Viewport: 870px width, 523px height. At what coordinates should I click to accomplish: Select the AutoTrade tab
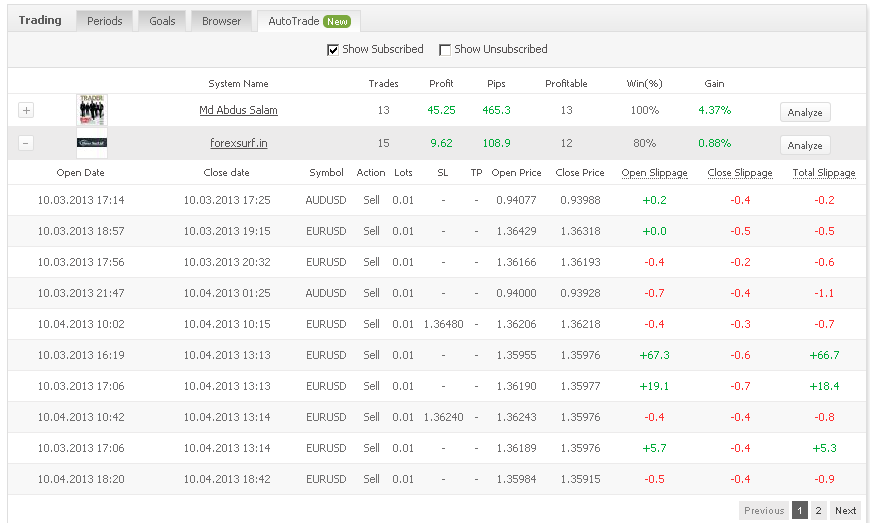click(309, 21)
